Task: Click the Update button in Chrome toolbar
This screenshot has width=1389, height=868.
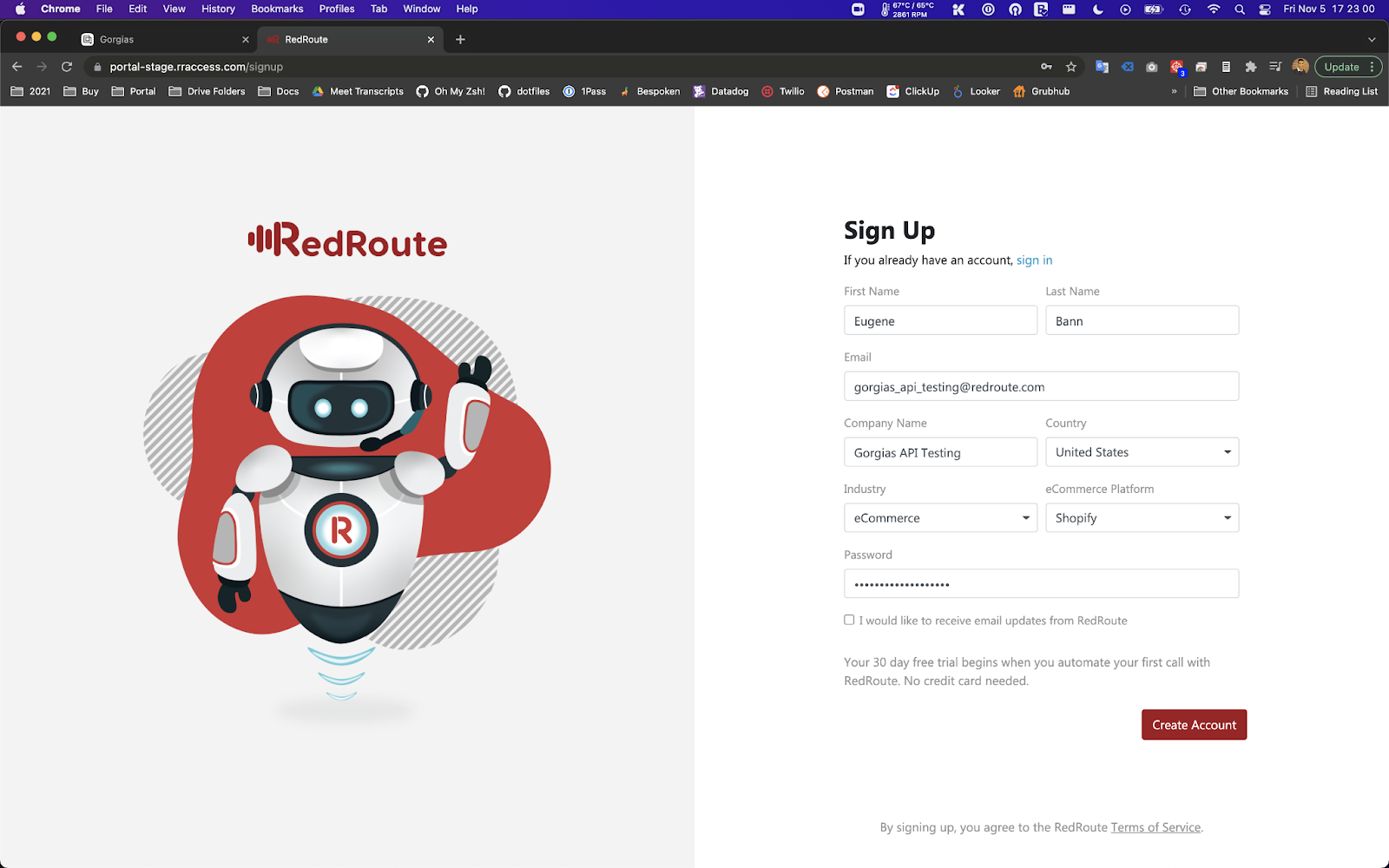Action: [x=1341, y=67]
